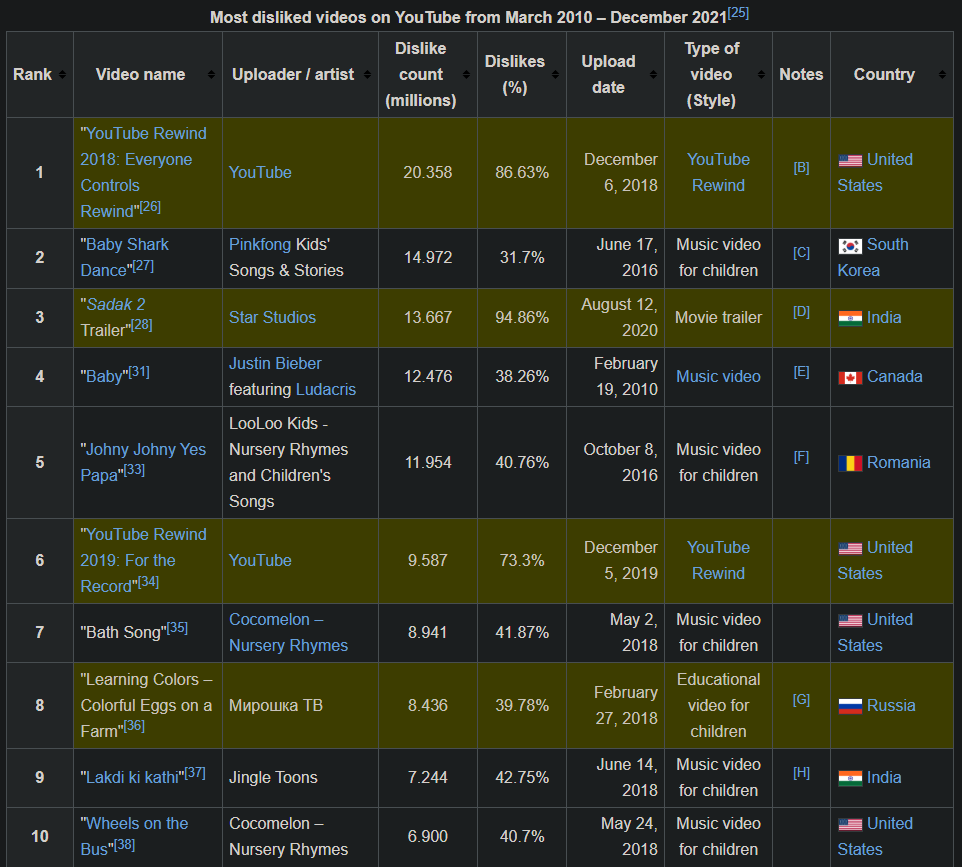Sort by Type of video arrows
Screen dimensions: 962x867
(x=761, y=75)
